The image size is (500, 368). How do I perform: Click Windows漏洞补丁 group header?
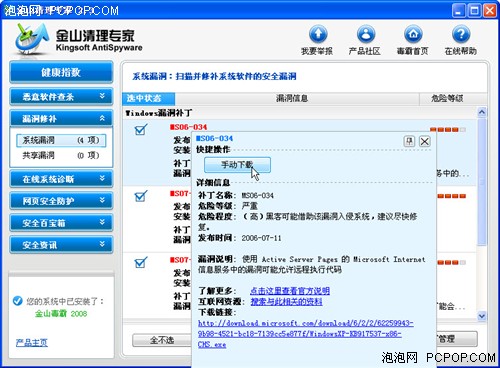pos(159,113)
